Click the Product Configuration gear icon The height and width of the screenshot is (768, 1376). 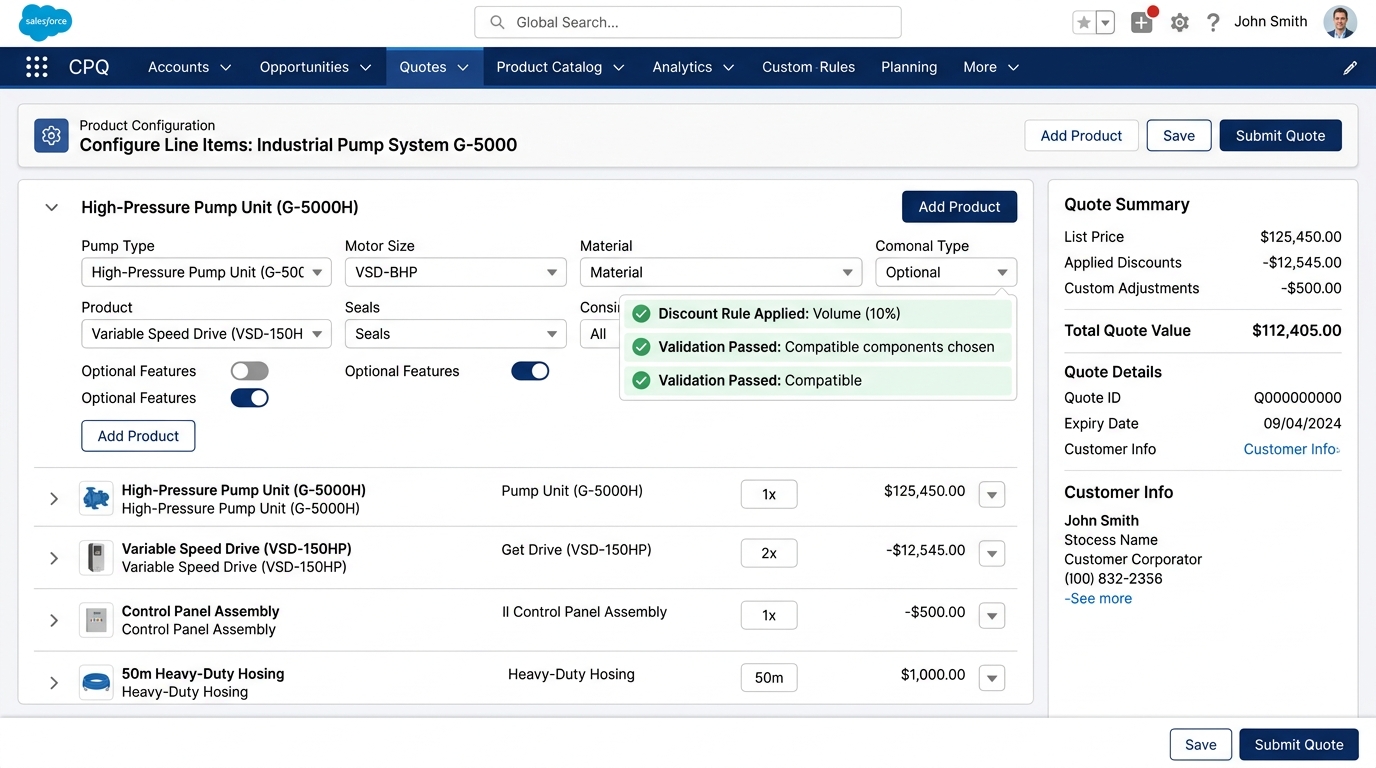coord(51,135)
